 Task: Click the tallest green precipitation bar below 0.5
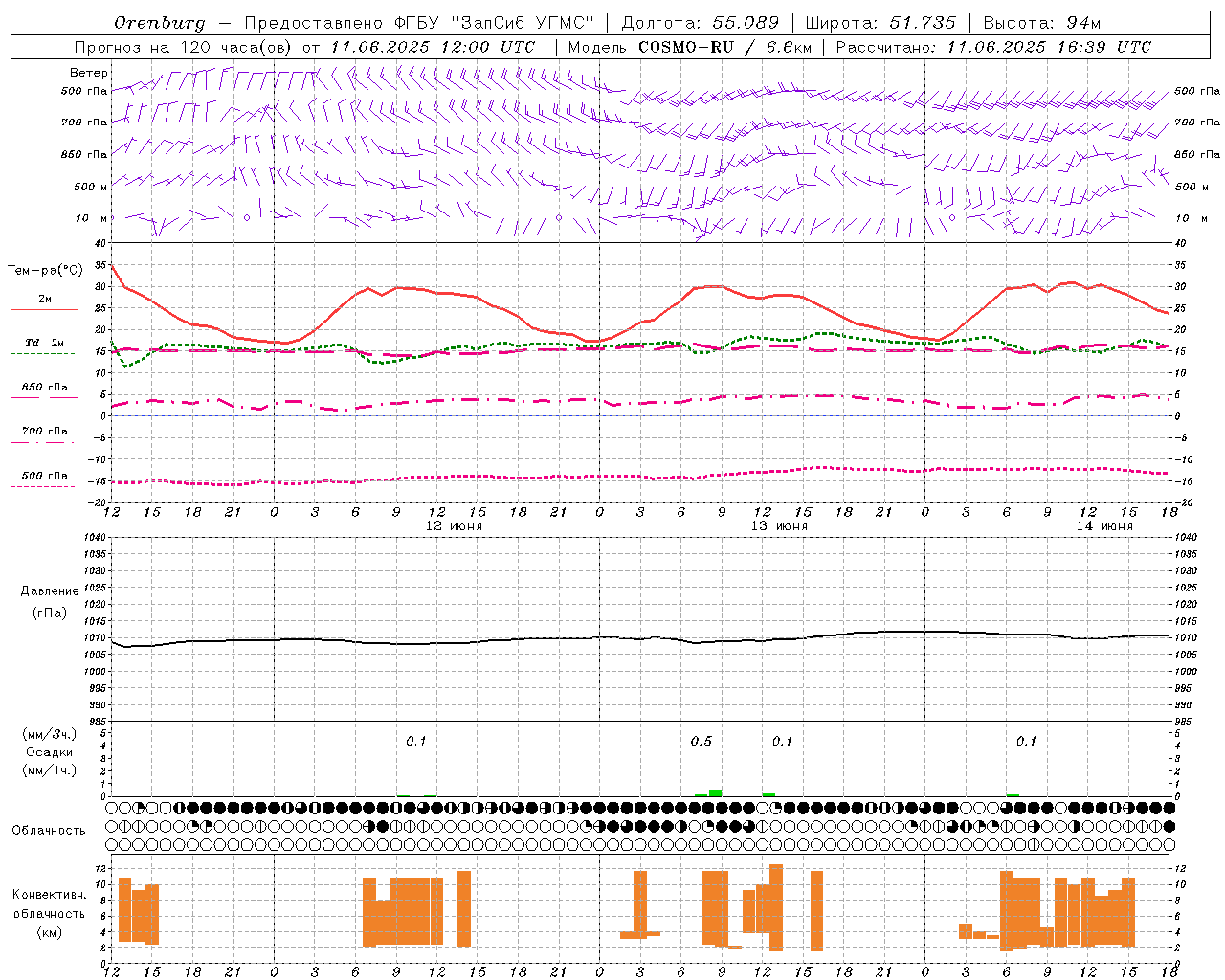coord(715,792)
